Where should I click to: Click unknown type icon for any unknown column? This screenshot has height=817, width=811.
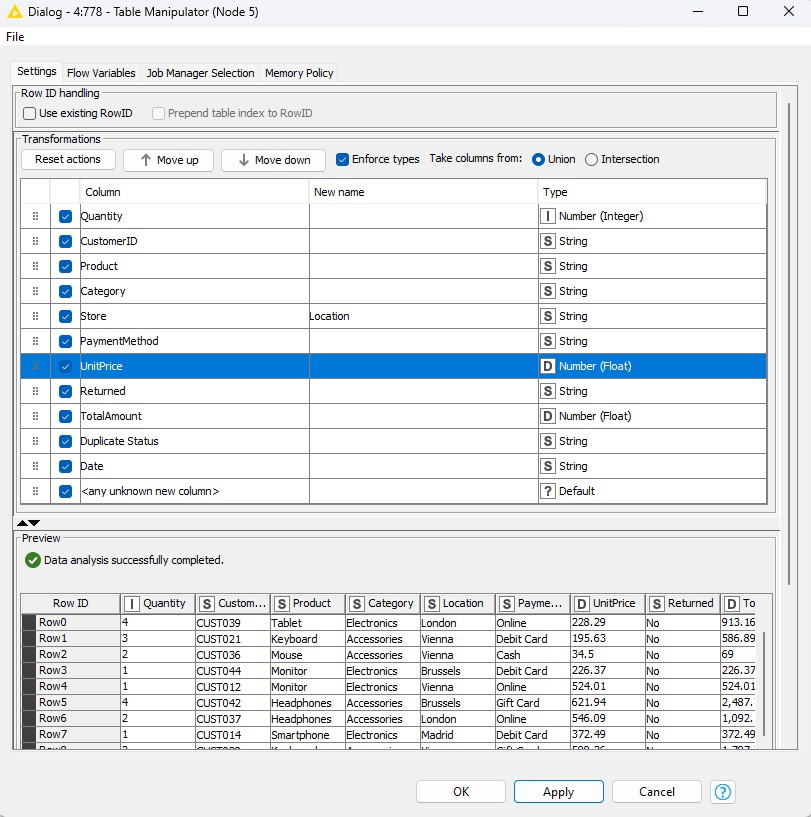tap(548, 491)
